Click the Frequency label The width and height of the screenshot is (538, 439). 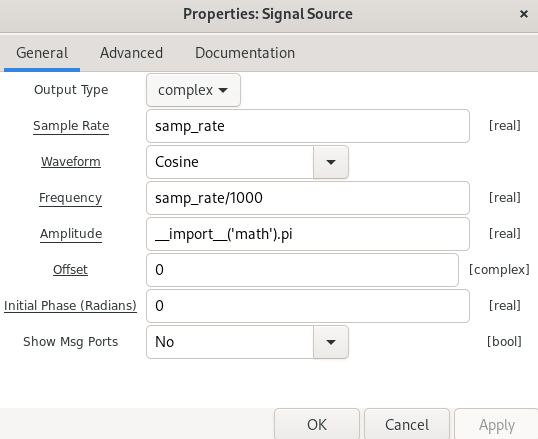pos(70,198)
